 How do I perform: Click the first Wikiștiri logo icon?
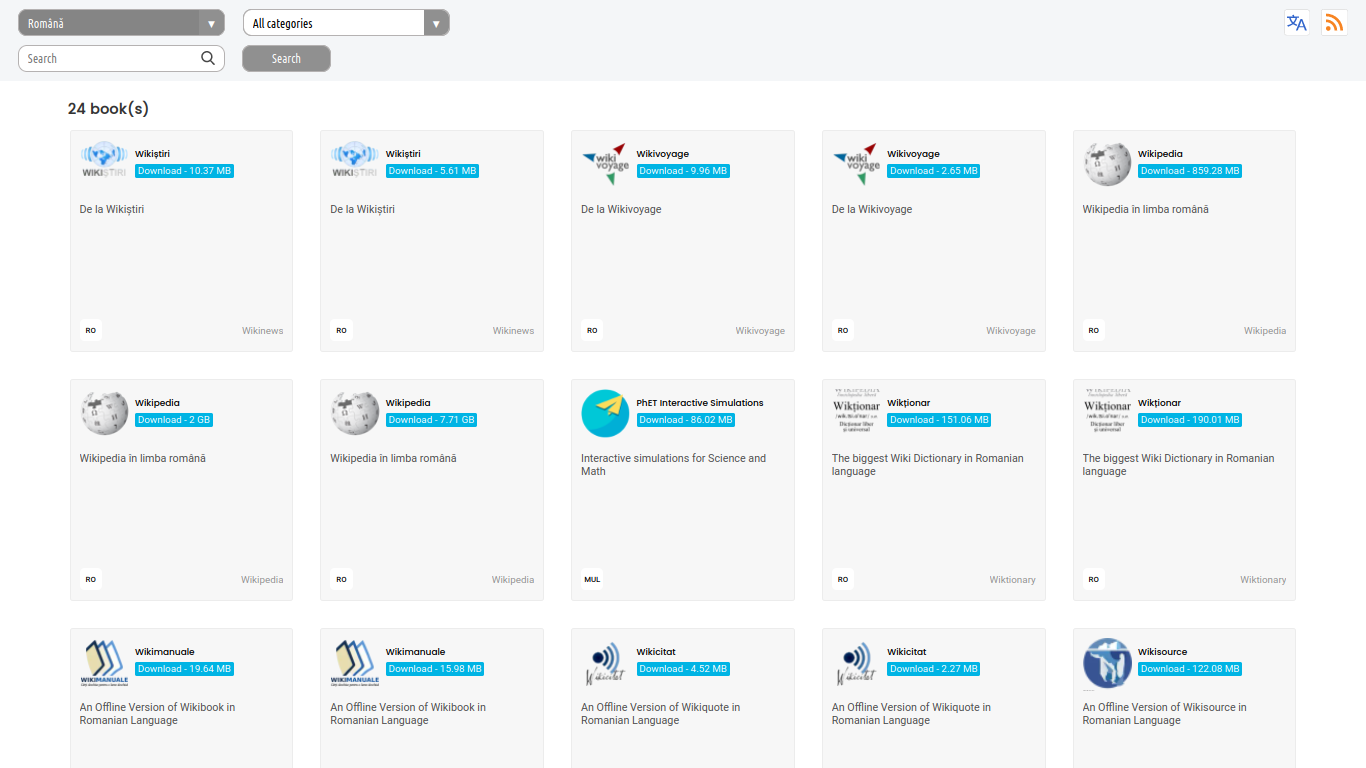coord(104,164)
